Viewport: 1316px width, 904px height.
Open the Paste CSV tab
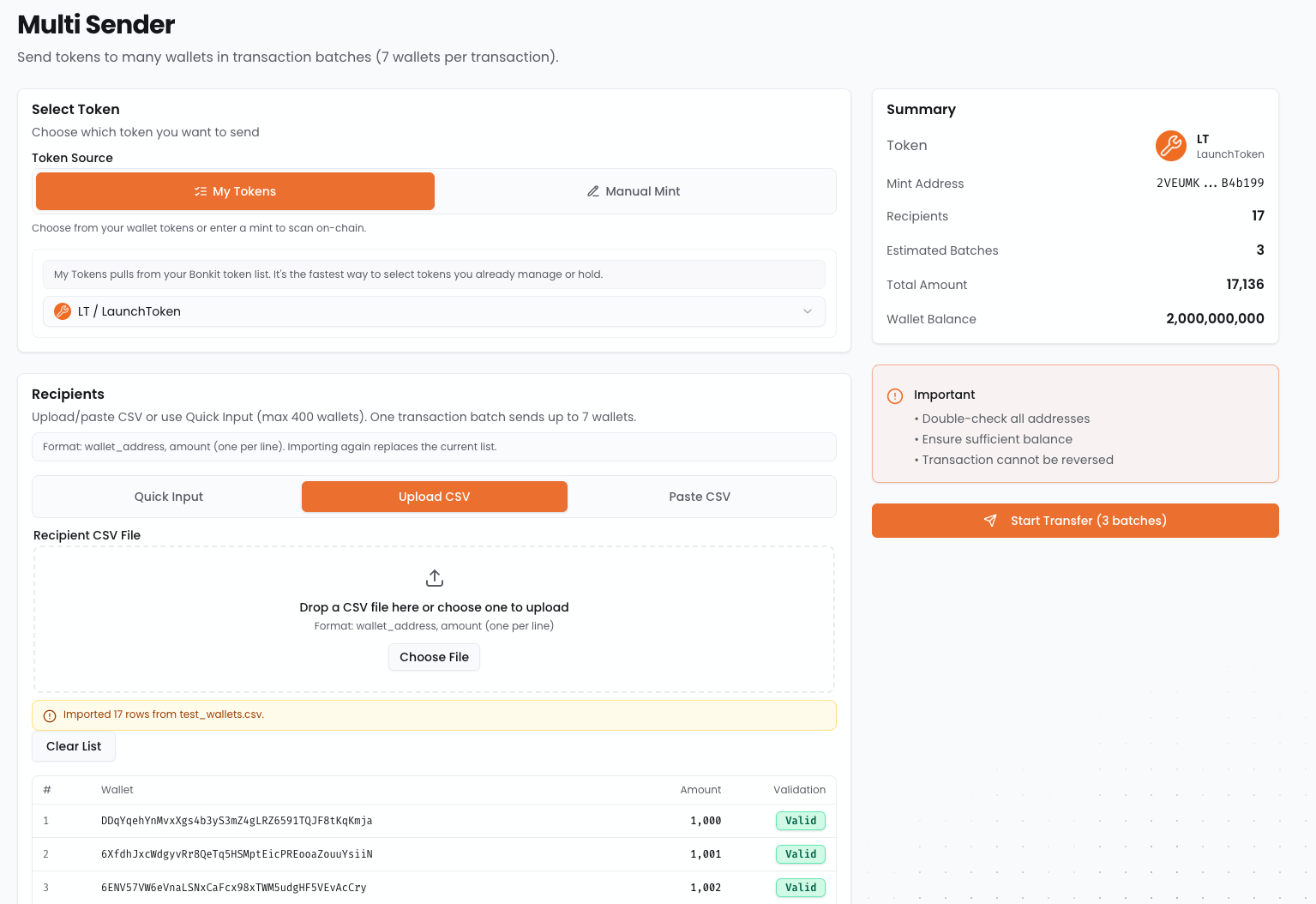click(700, 497)
